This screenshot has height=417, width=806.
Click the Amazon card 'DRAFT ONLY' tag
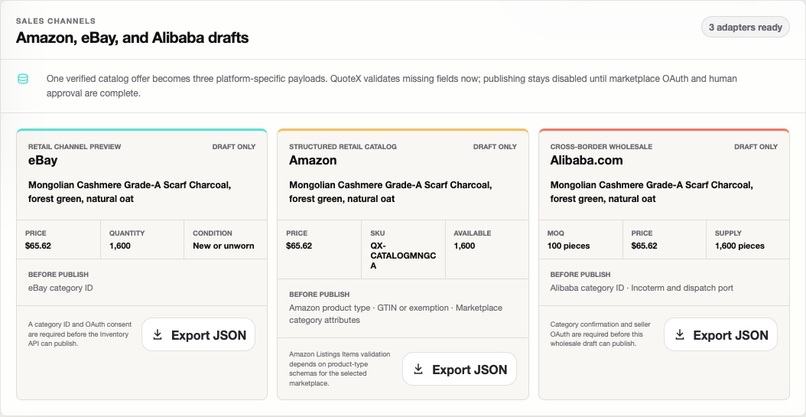[495, 147]
